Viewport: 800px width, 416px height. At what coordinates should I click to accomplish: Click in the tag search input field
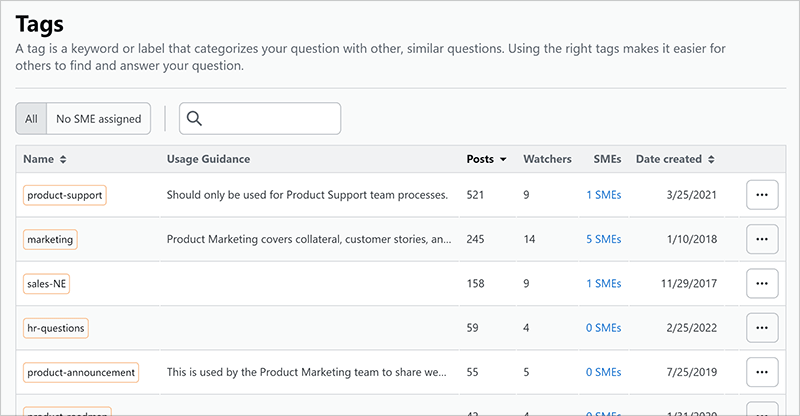click(x=270, y=119)
